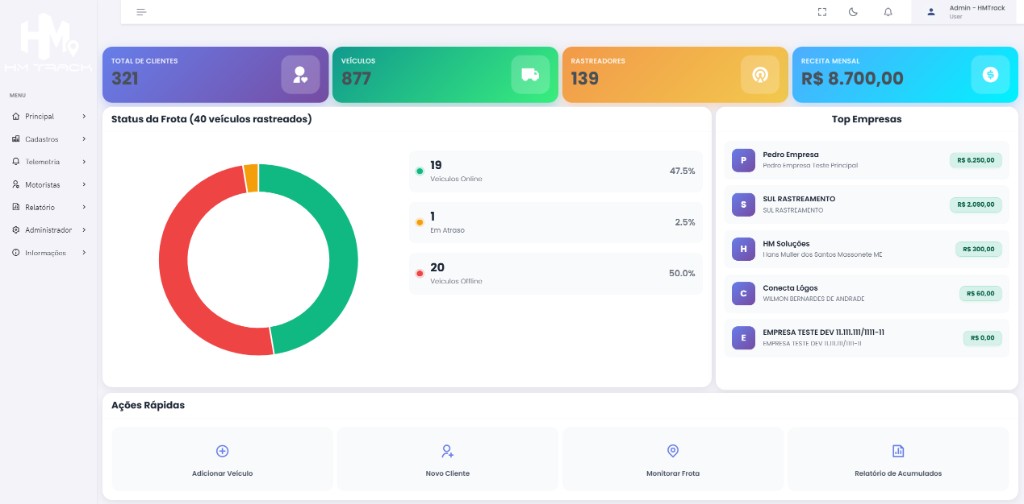
Task: Open the Cadastros menu item
Action: [x=49, y=139]
